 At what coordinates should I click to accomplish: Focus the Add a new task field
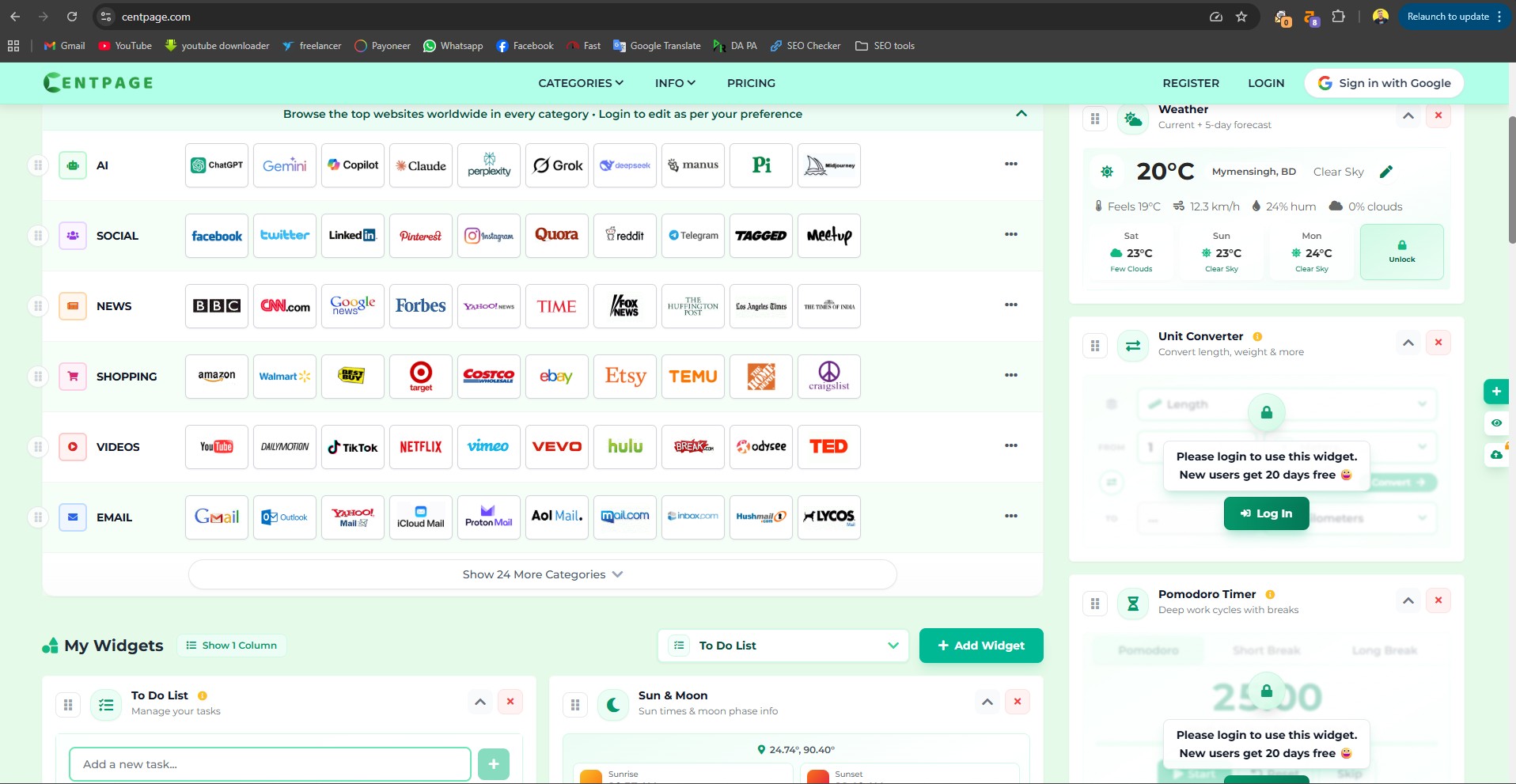[x=270, y=764]
